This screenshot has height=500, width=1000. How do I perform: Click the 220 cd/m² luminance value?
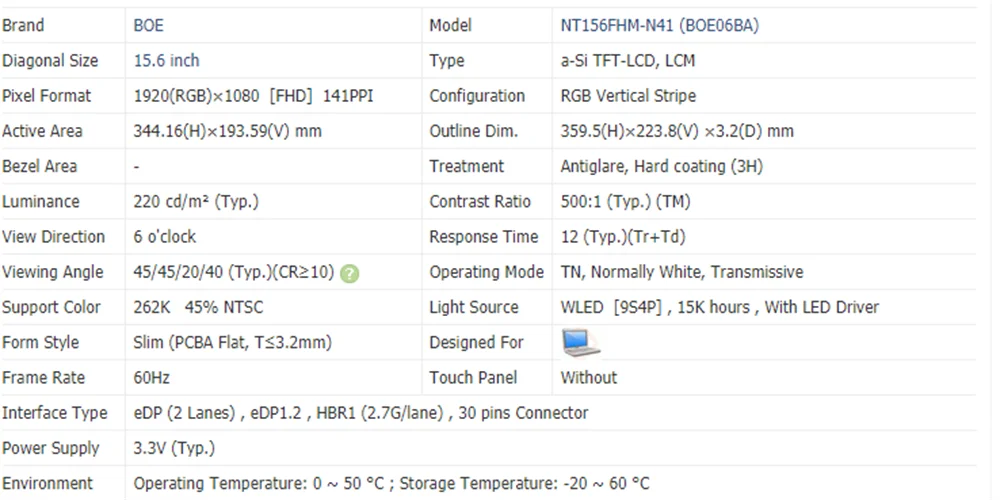click(x=196, y=202)
